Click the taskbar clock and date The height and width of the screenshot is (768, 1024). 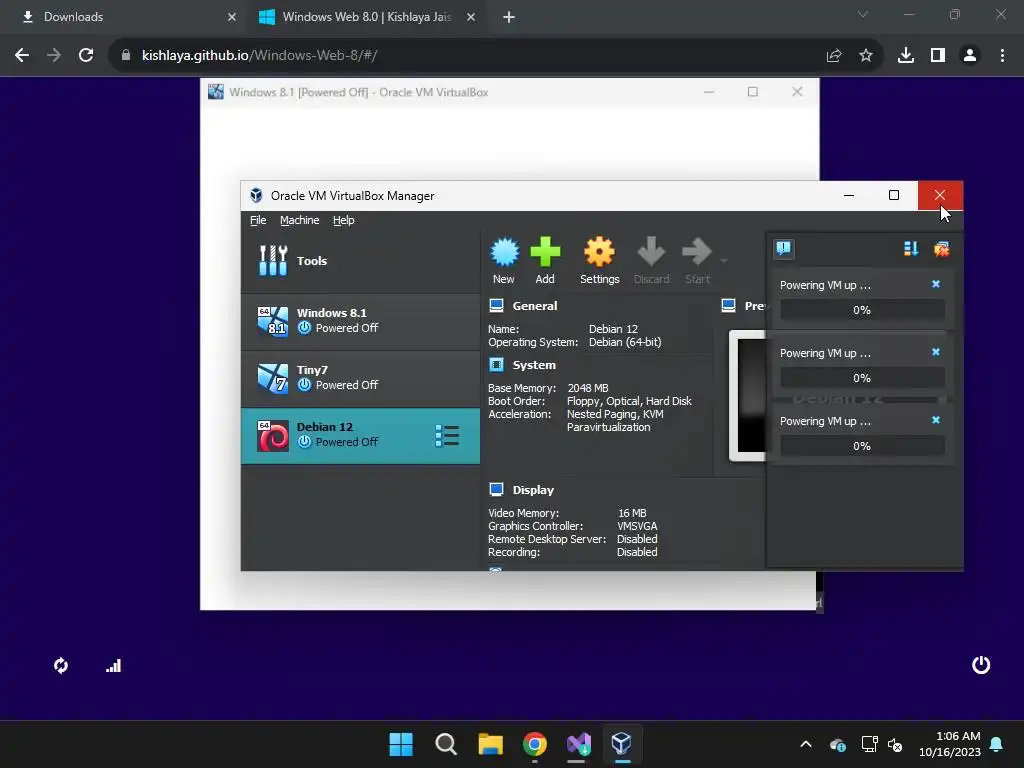click(x=950, y=744)
